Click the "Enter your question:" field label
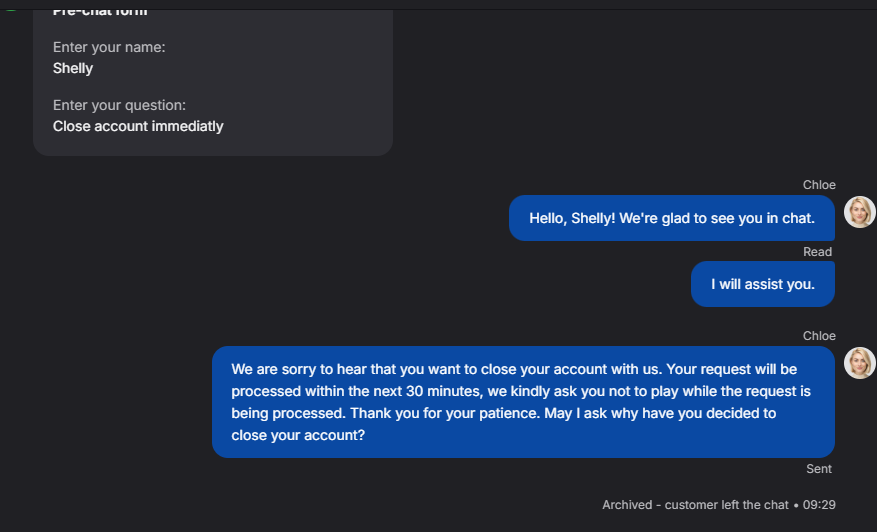 point(119,105)
